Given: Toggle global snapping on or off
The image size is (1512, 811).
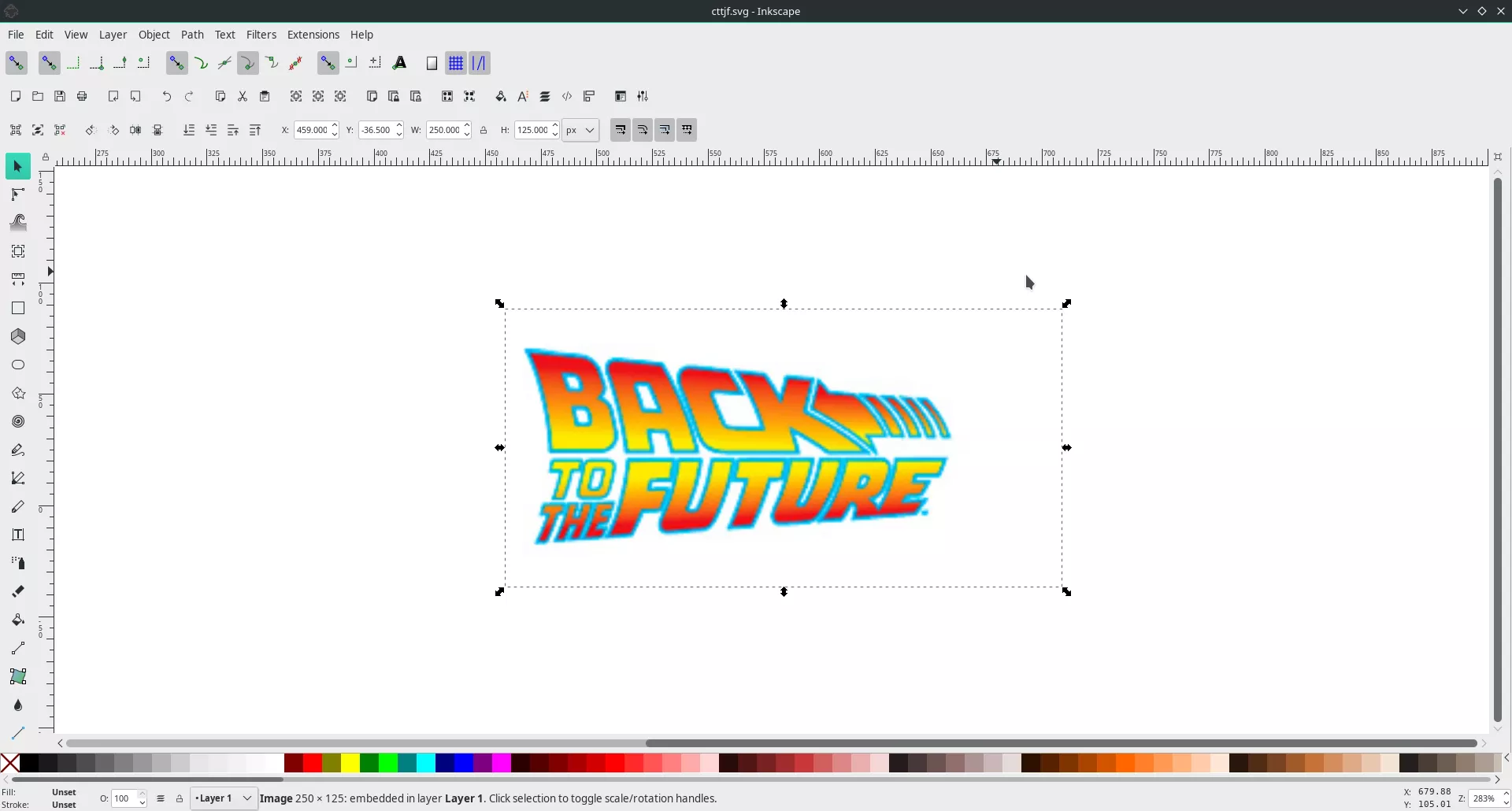Looking at the screenshot, I should coord(17,63).
